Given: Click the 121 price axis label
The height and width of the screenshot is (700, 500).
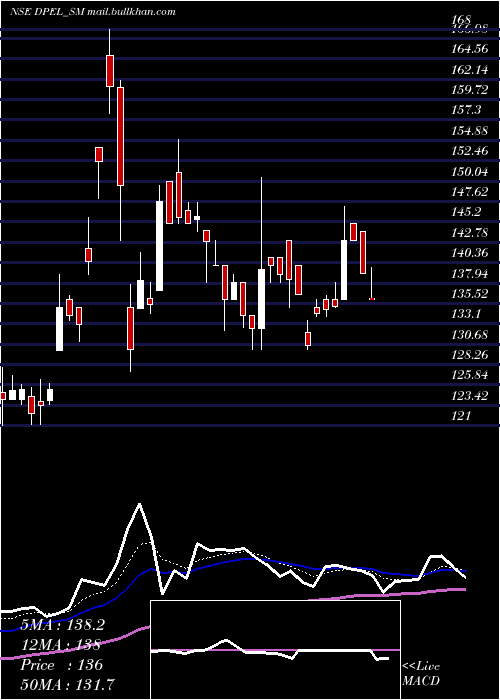Looking at the screenshot, I should [x=461, y=416].
